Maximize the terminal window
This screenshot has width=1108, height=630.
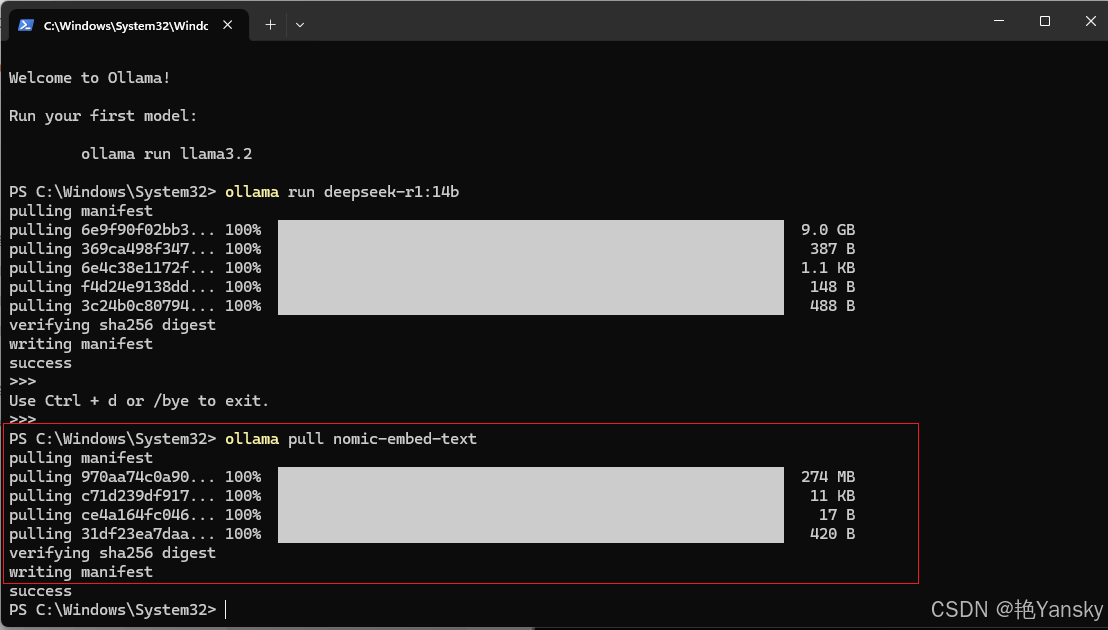tap(1044, 22)
